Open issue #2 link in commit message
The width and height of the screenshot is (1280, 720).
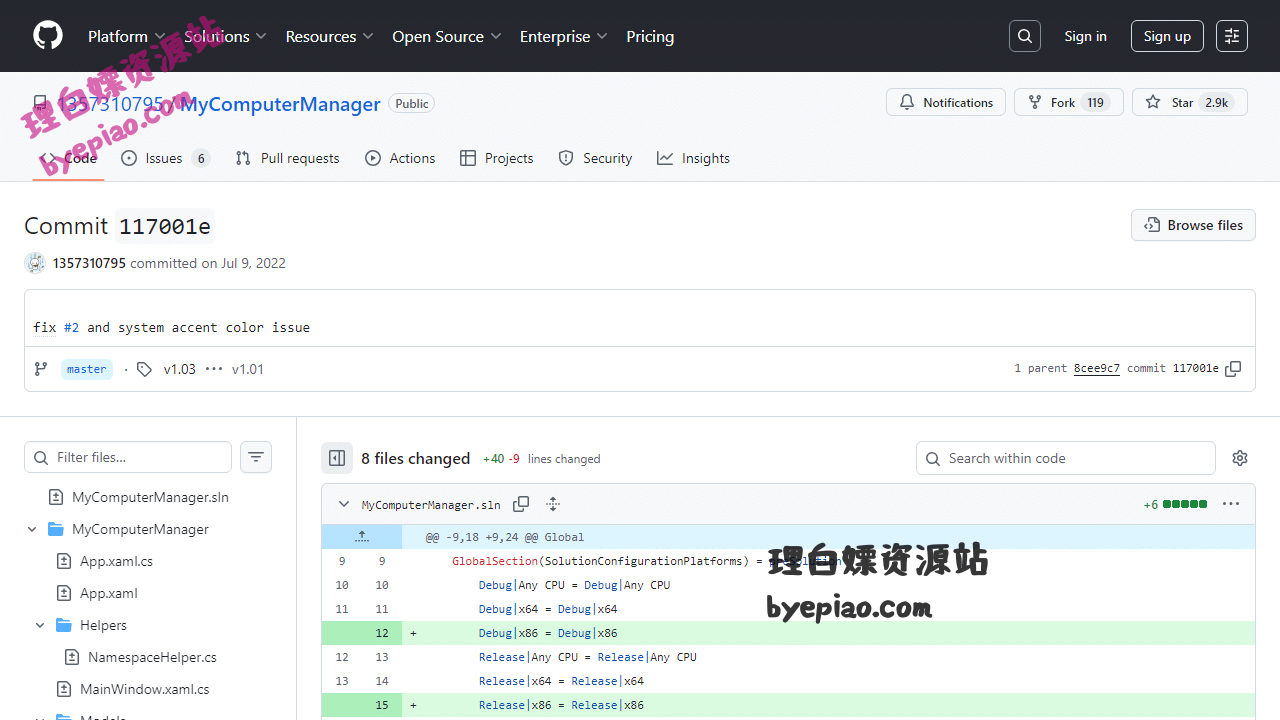[71, 327]
